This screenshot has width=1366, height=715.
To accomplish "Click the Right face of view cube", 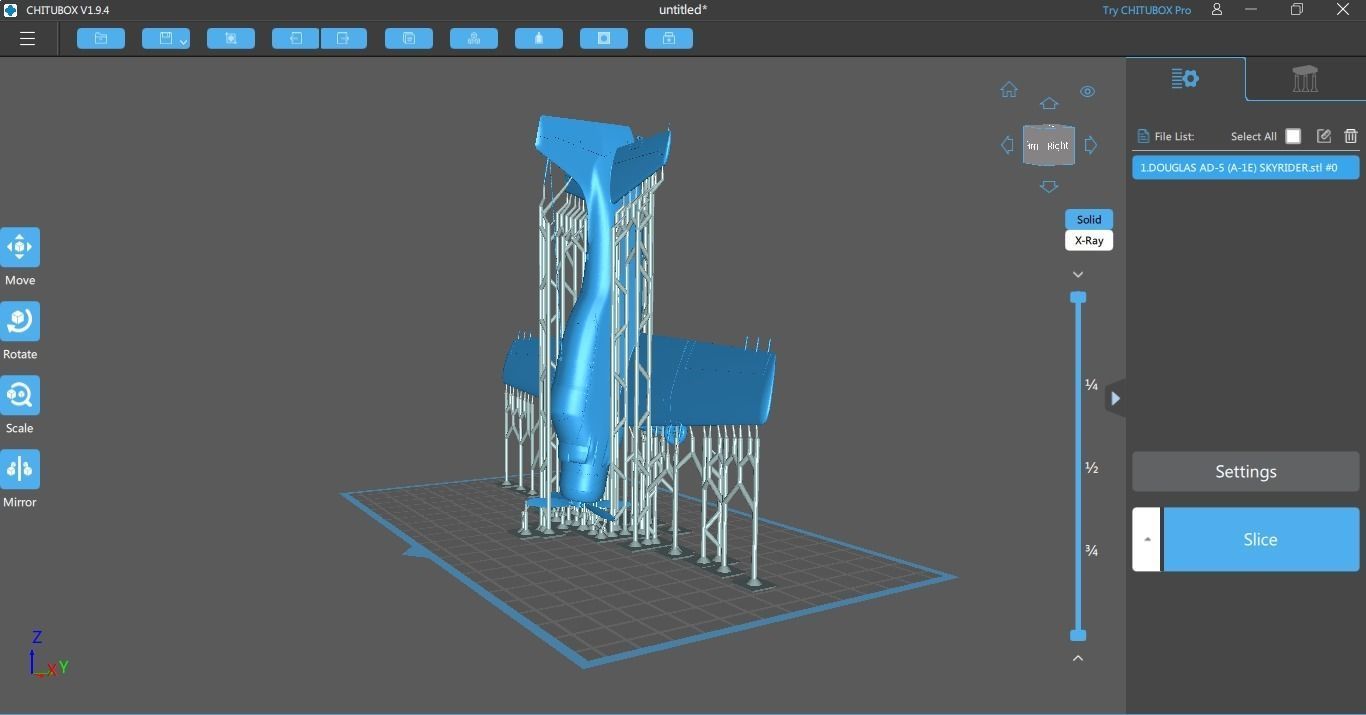I will 1058,146.
